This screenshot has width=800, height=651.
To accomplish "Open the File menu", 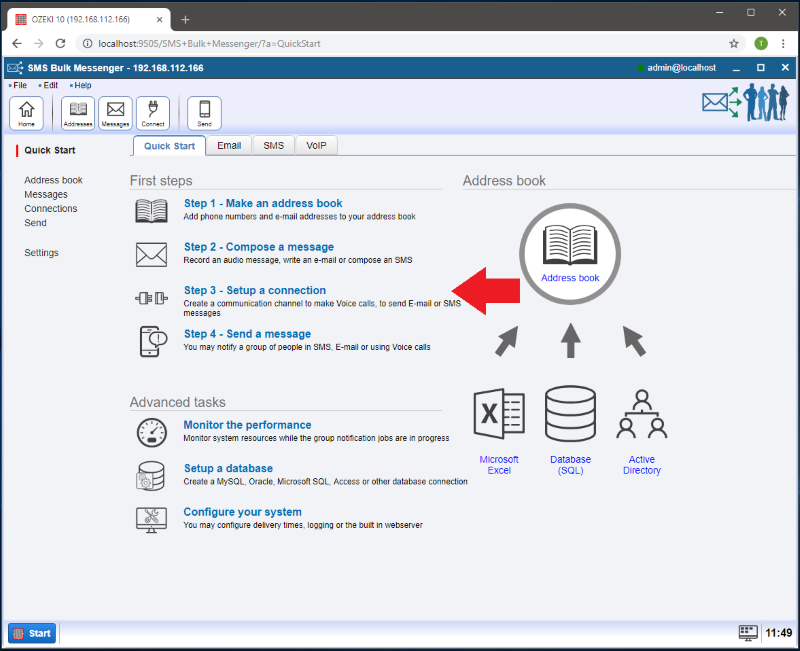I will tap(19, 86).
